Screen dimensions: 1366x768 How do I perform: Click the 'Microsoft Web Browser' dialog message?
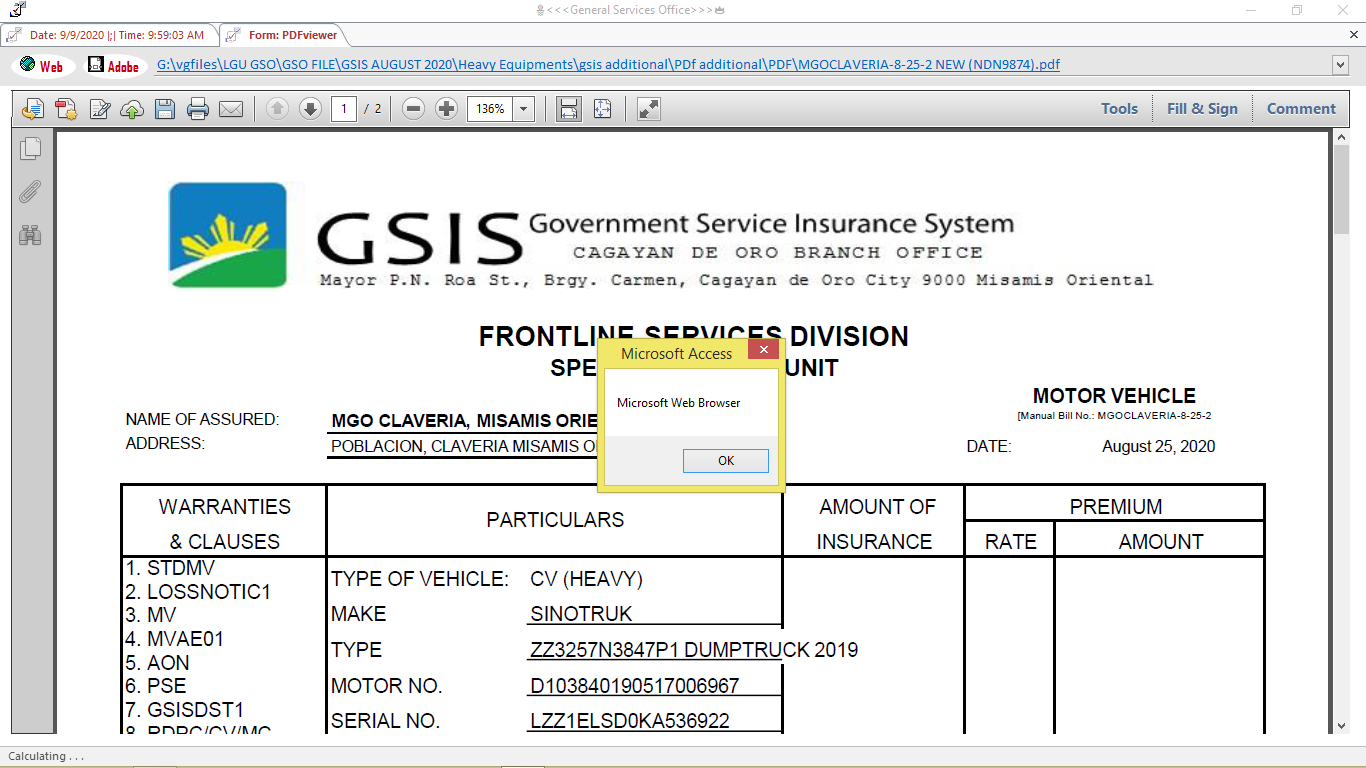[x=679, y=403]
